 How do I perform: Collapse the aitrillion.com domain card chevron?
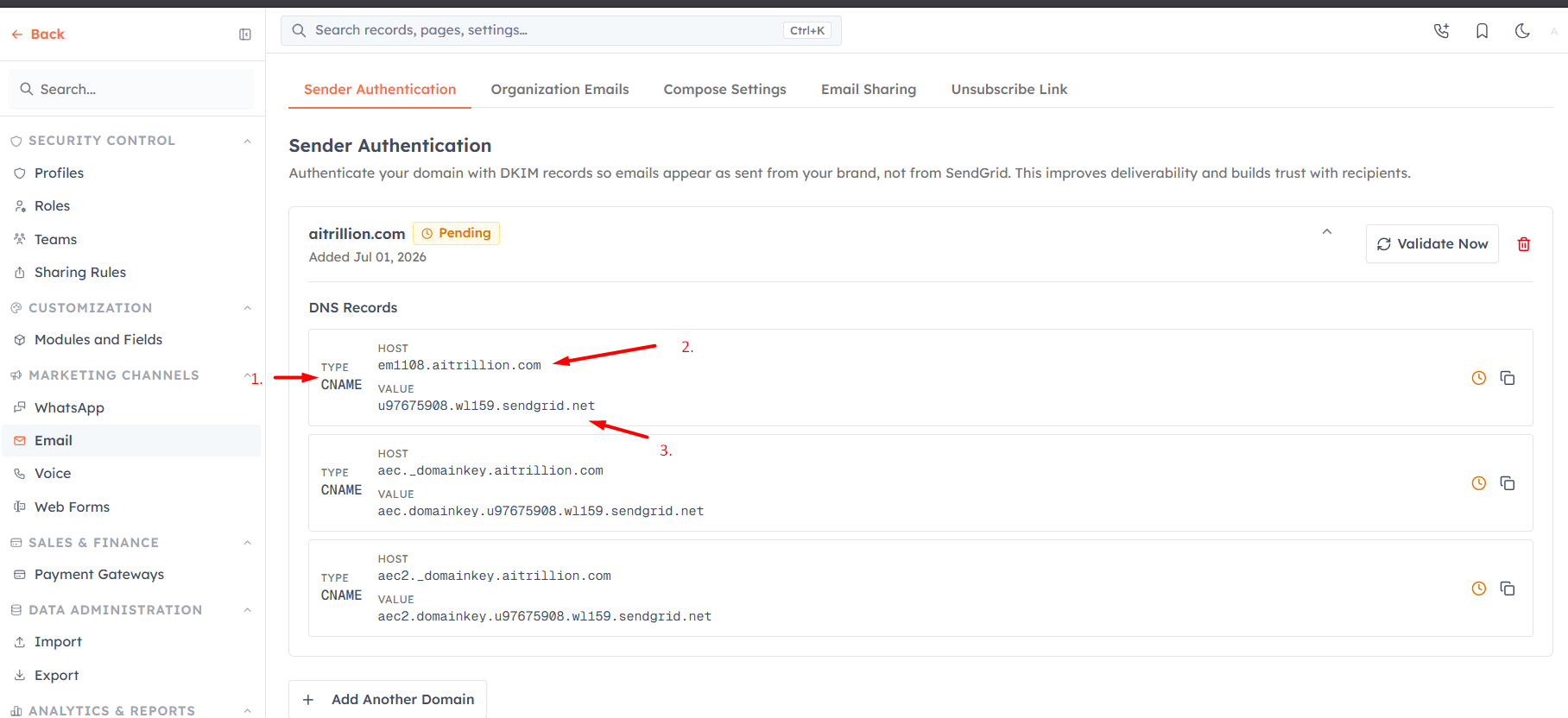[1327, 231]
